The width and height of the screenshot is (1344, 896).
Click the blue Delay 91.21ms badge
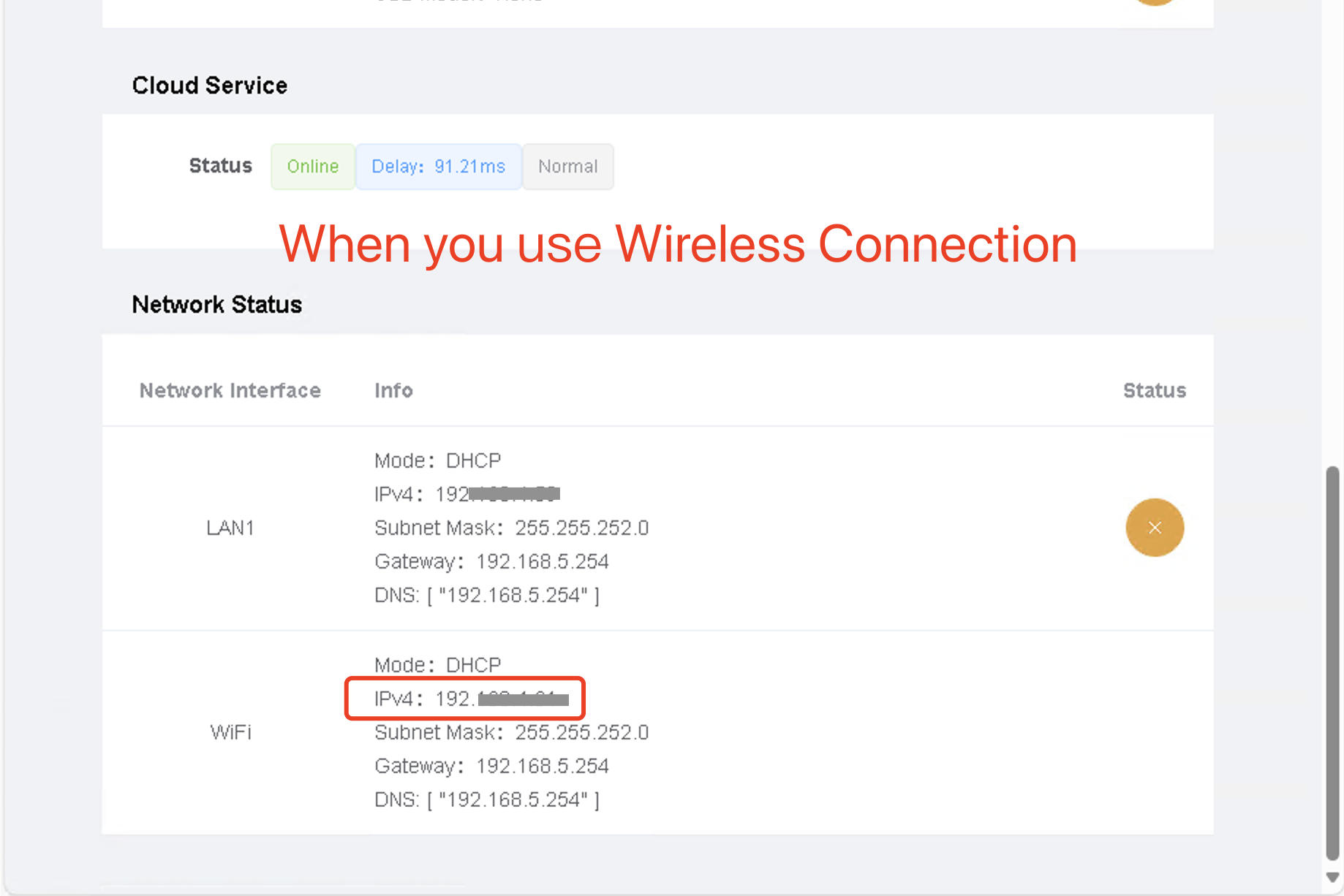(x=438, y=167)
